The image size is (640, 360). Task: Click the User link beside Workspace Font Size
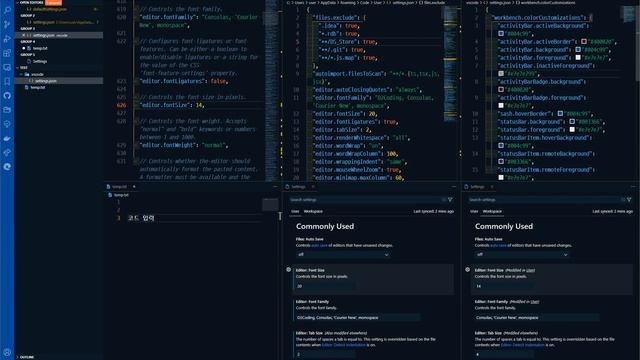click(530, 270)
